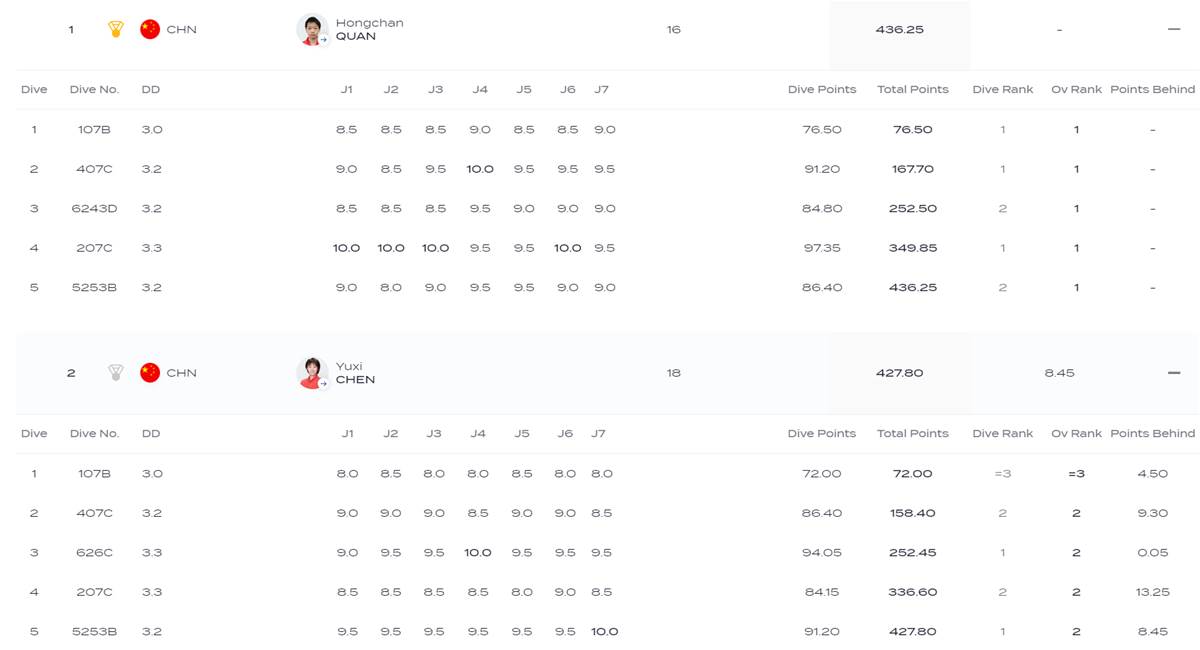Image resolution: width=1200 pixels, height=650 pixels.
Task: Click China flag icon beside Yuxi CHEN
Action: pyautogui.click(x=150, y=373)
